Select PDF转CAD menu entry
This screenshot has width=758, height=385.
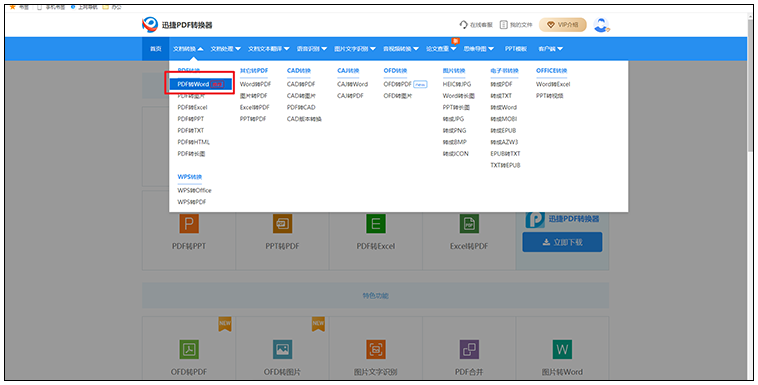301,107
